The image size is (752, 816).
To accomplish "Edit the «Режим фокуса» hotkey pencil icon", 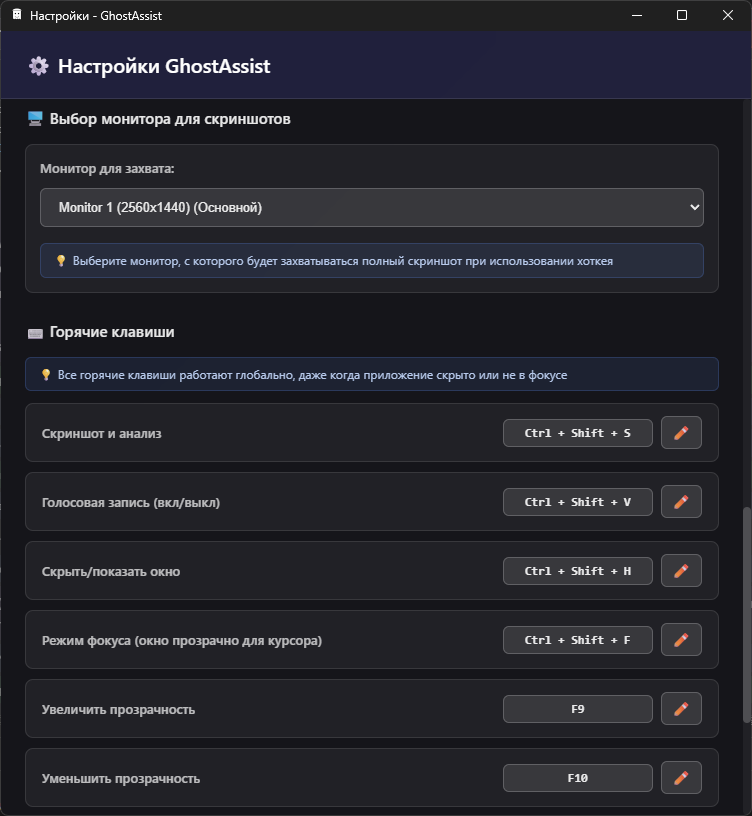I will pyautogui.click(x=681, y=639).
